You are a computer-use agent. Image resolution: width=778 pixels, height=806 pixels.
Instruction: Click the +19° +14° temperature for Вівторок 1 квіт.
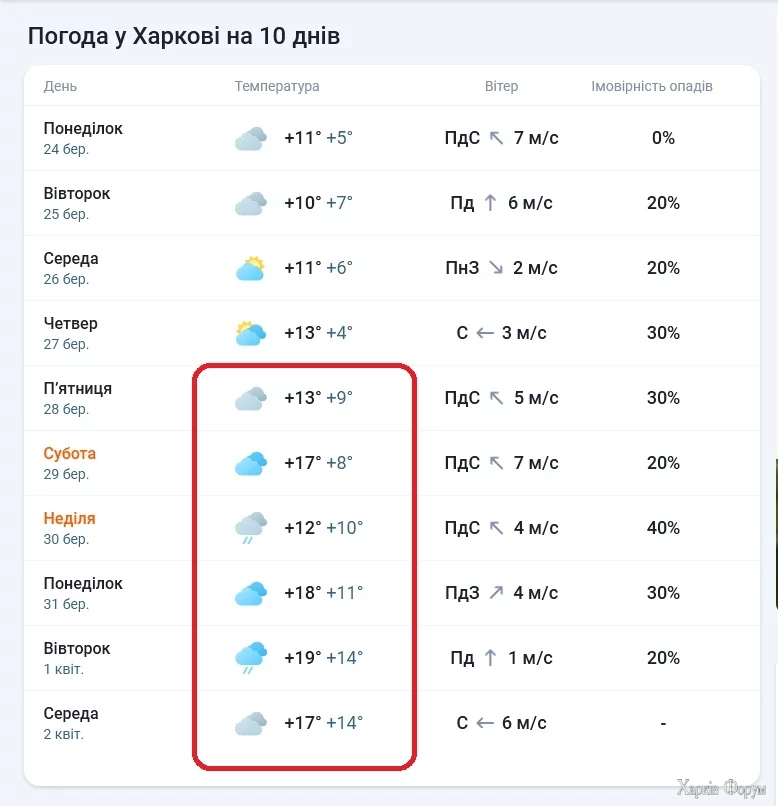click(x=323, y=658)
